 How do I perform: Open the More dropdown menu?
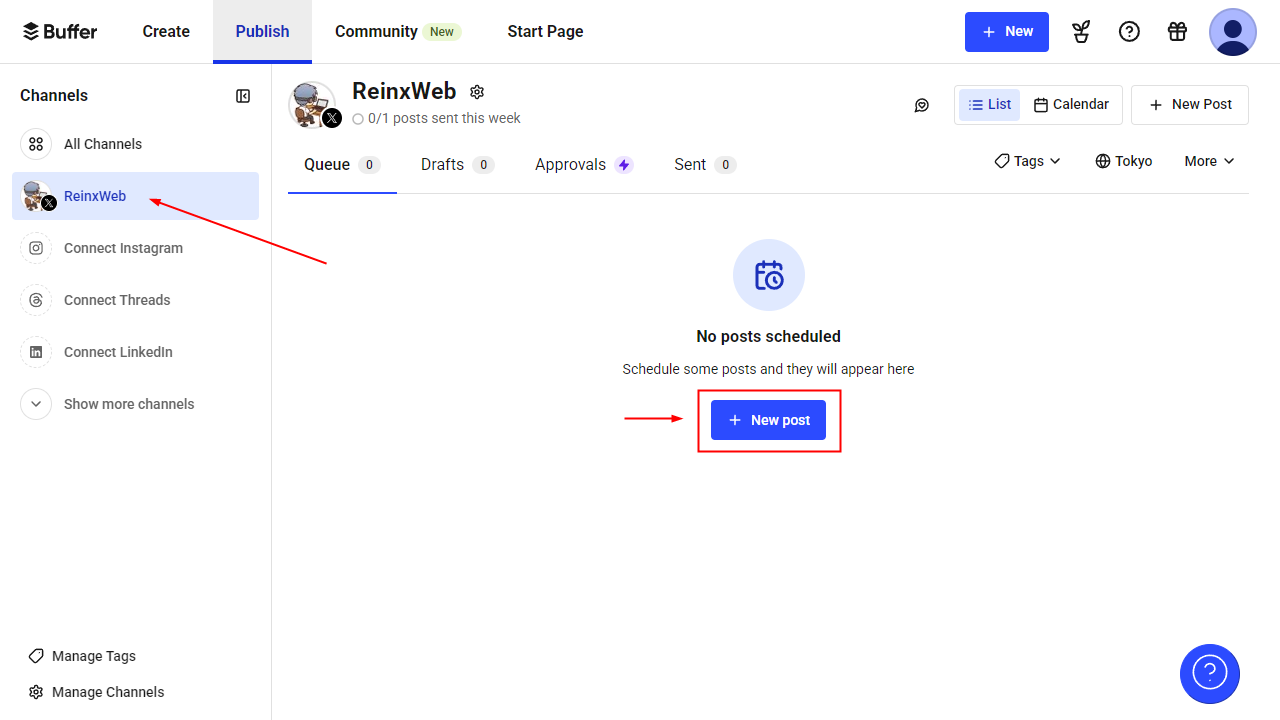[1209, 161]
